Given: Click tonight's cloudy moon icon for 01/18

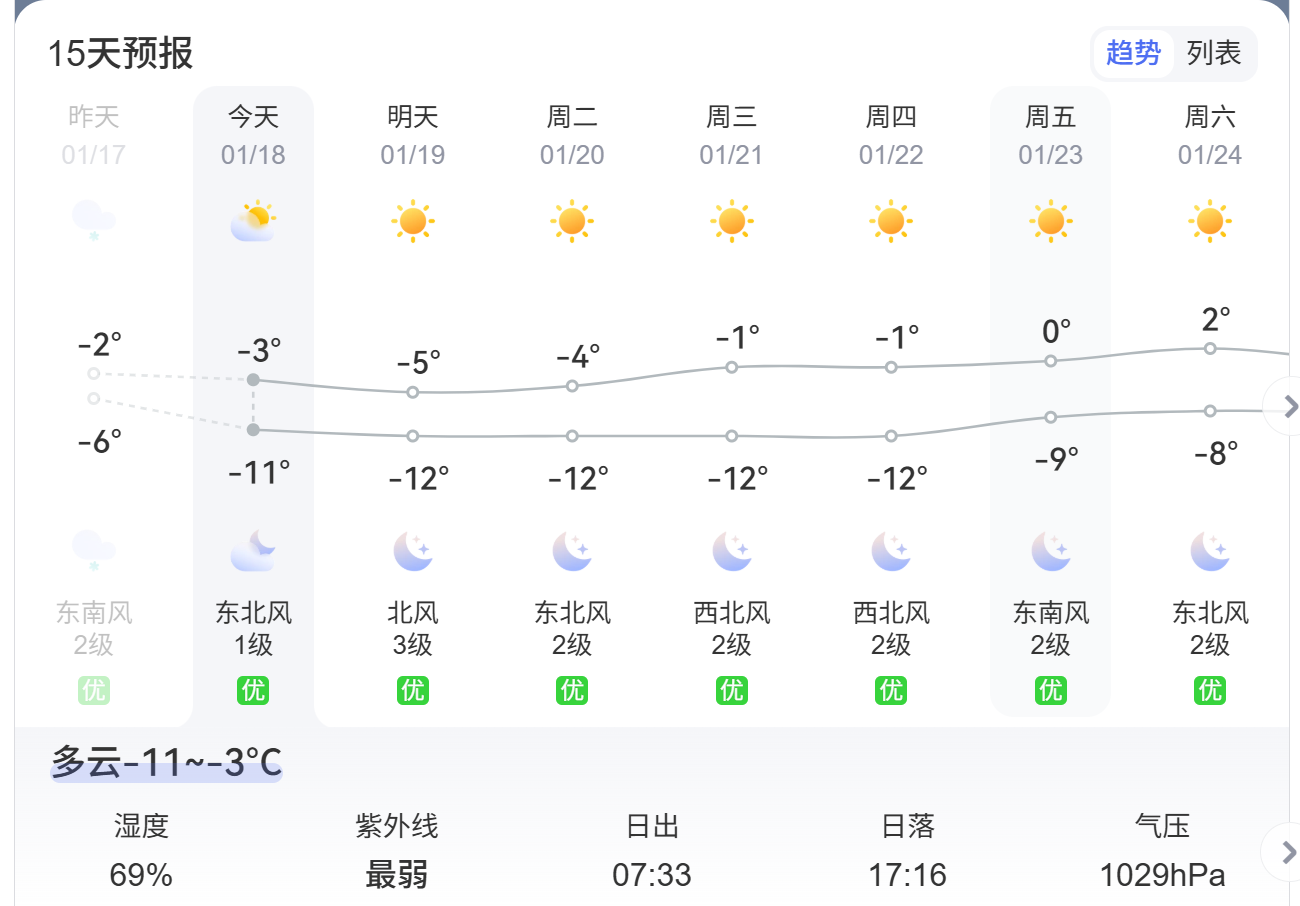Looking at the screenshot, I should pyautogui.click(x=253, y=551).
